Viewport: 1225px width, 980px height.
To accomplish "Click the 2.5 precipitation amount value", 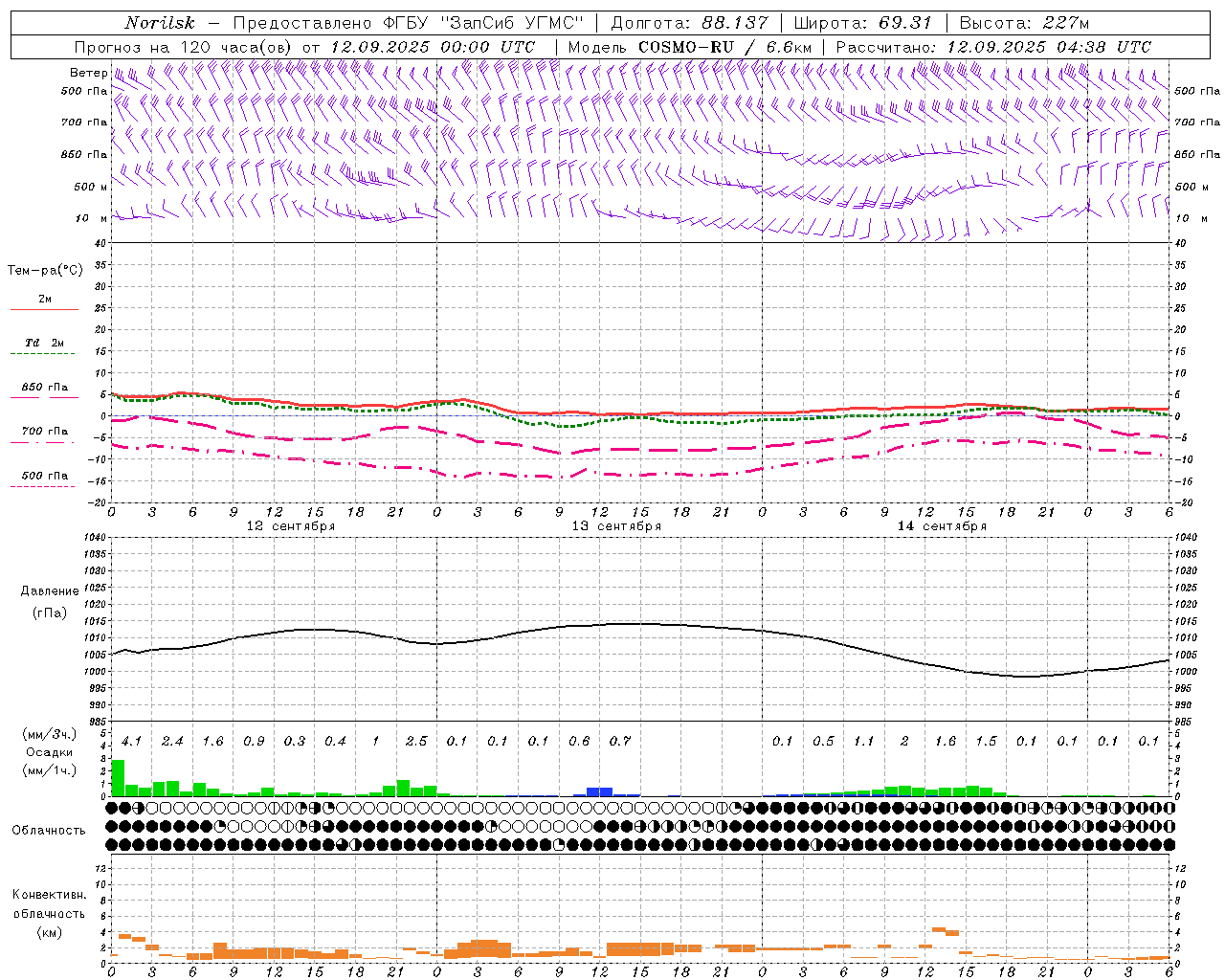I will (416, 741).
